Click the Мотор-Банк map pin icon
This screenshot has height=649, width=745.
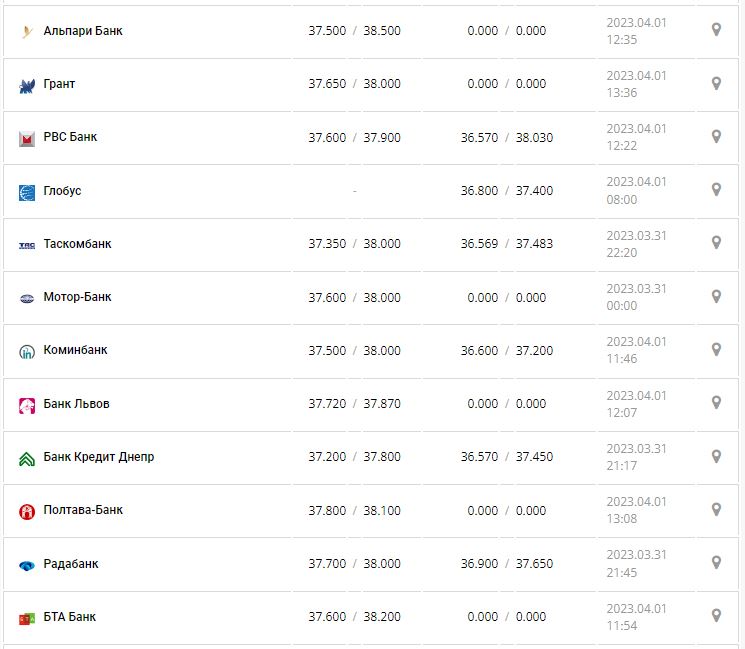click(716, 296)
